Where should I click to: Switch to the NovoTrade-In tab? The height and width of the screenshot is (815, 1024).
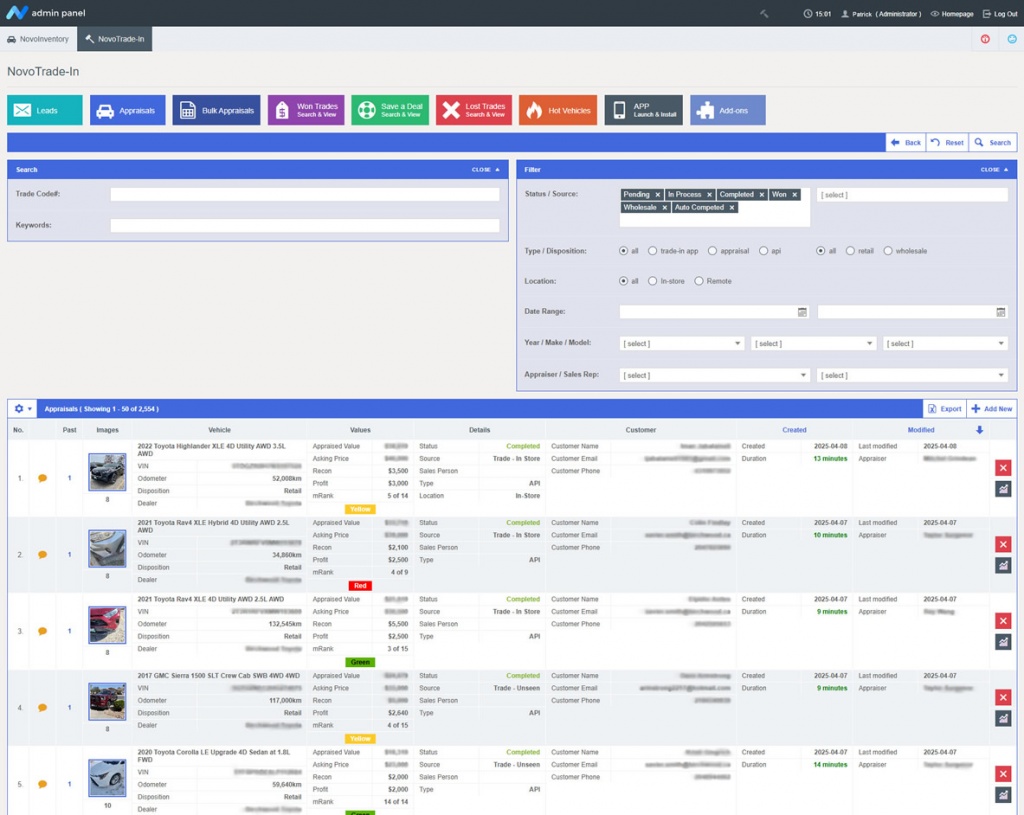point(115,39)
